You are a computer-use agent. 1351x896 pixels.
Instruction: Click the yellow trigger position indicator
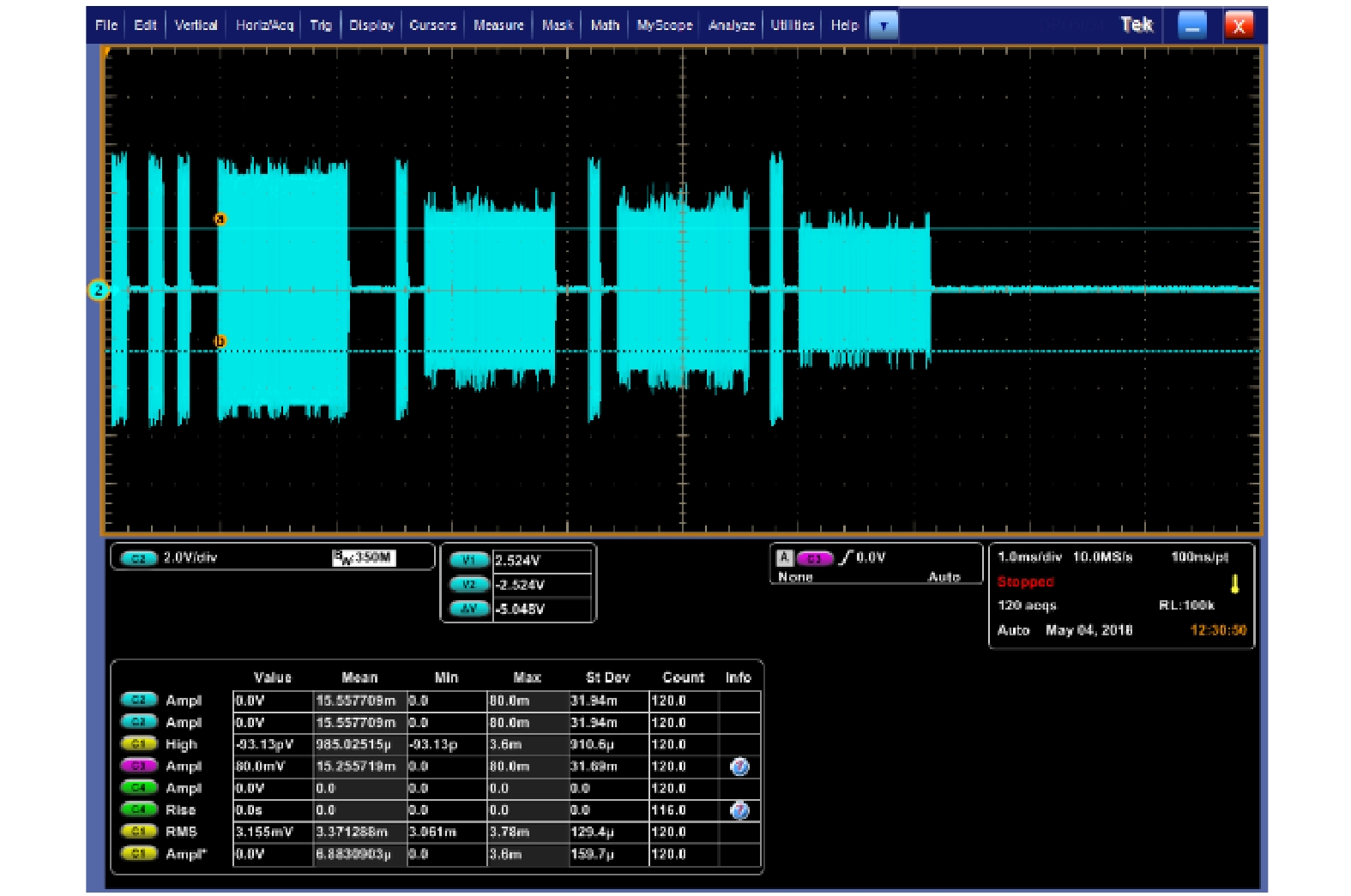point(1234,584)
